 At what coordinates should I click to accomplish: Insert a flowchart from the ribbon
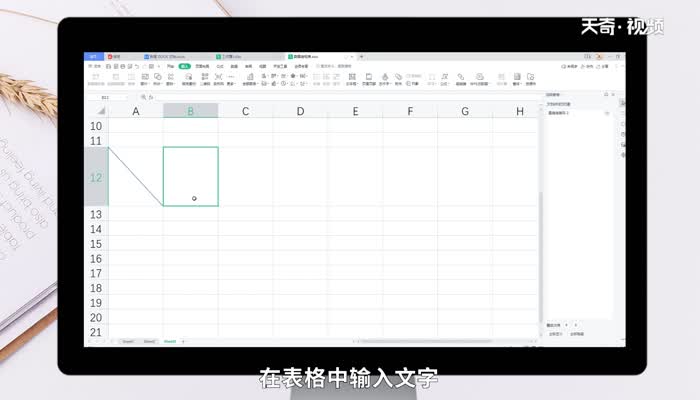pos(204,79)
